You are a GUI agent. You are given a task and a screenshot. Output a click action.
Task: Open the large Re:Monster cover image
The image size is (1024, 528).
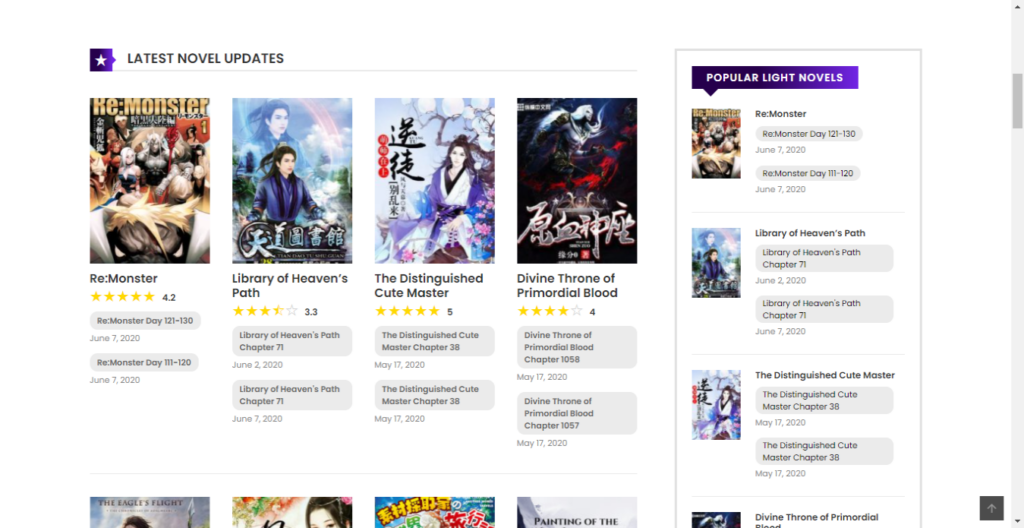pos(150,181)
